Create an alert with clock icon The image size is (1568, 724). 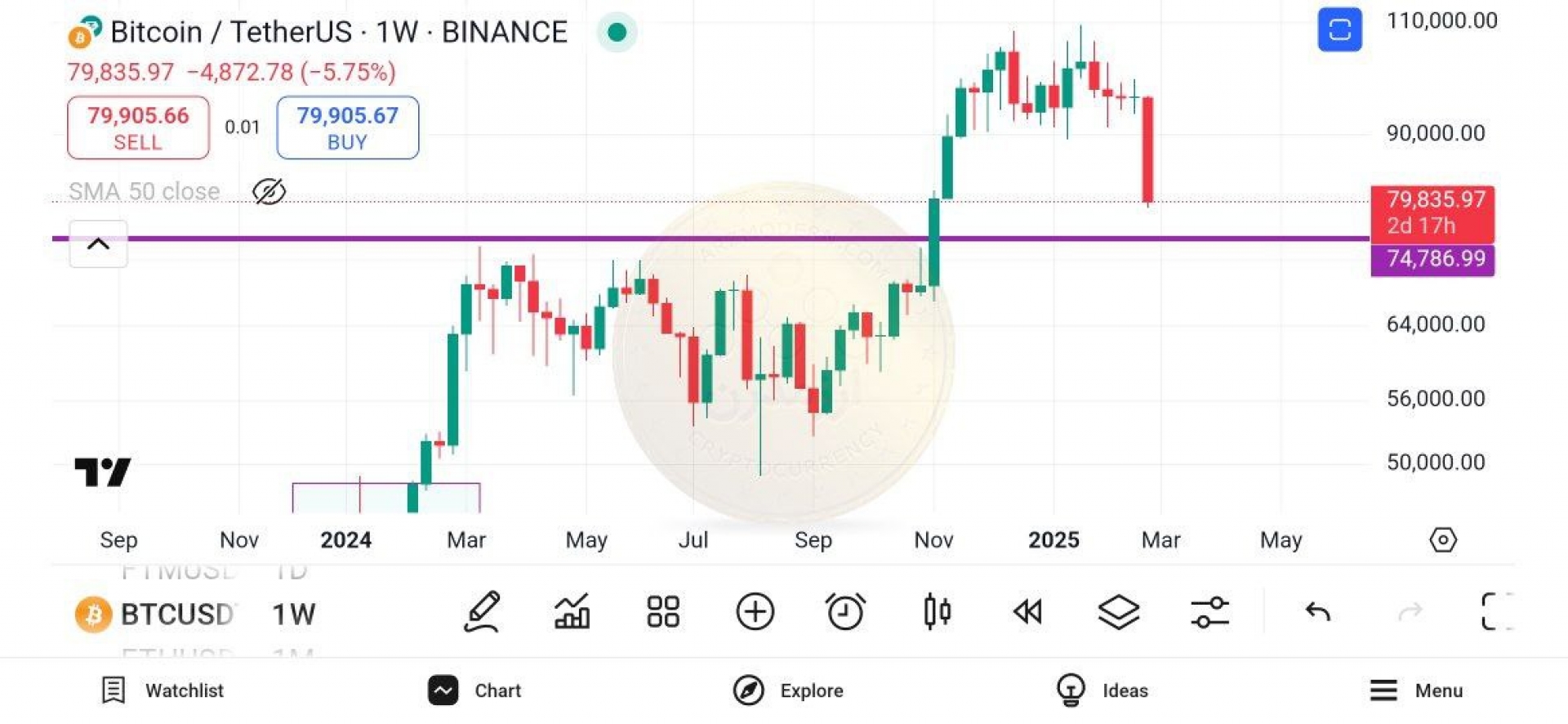[845, 612]
